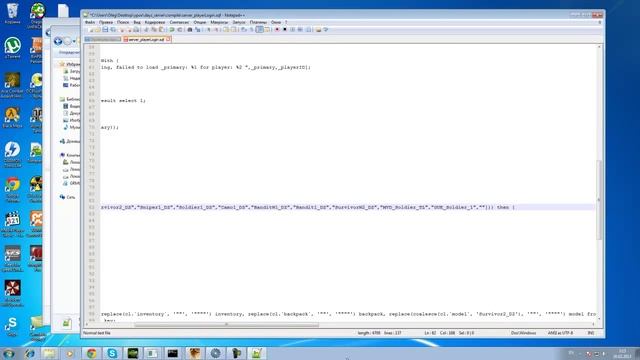Open Internet Explorer from the taskbar
Screen dimensions: 640x360
click(x=29, y=353)
